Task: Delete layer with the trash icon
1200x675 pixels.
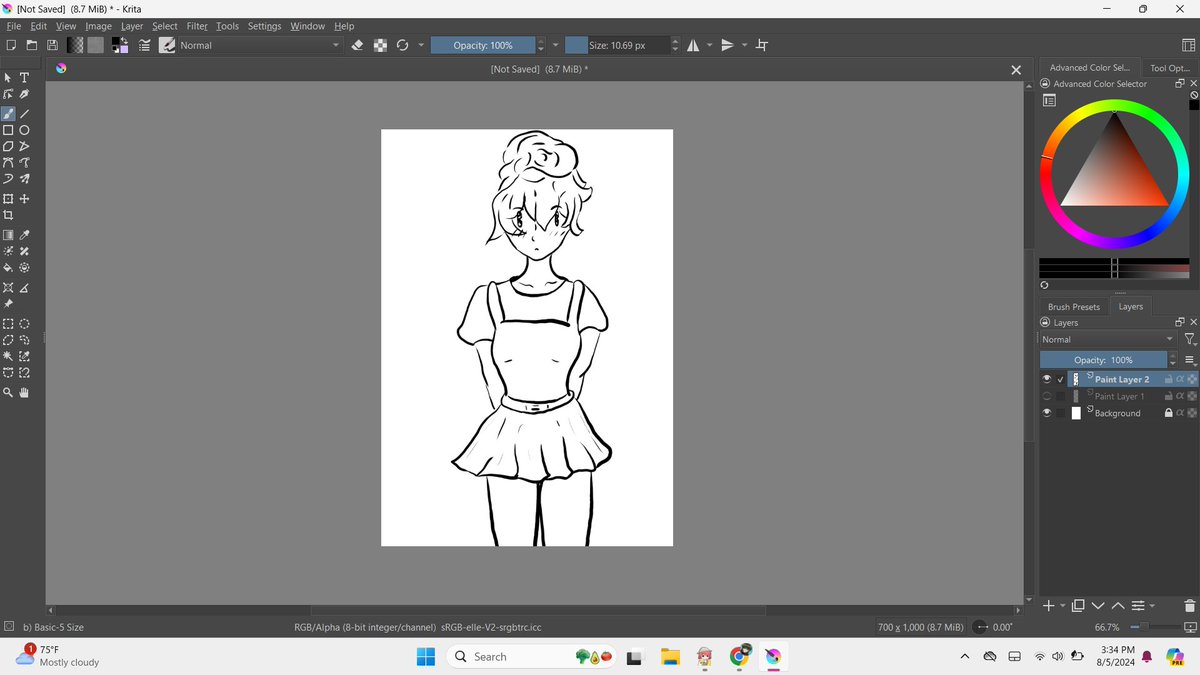Action: [1189, 606]
